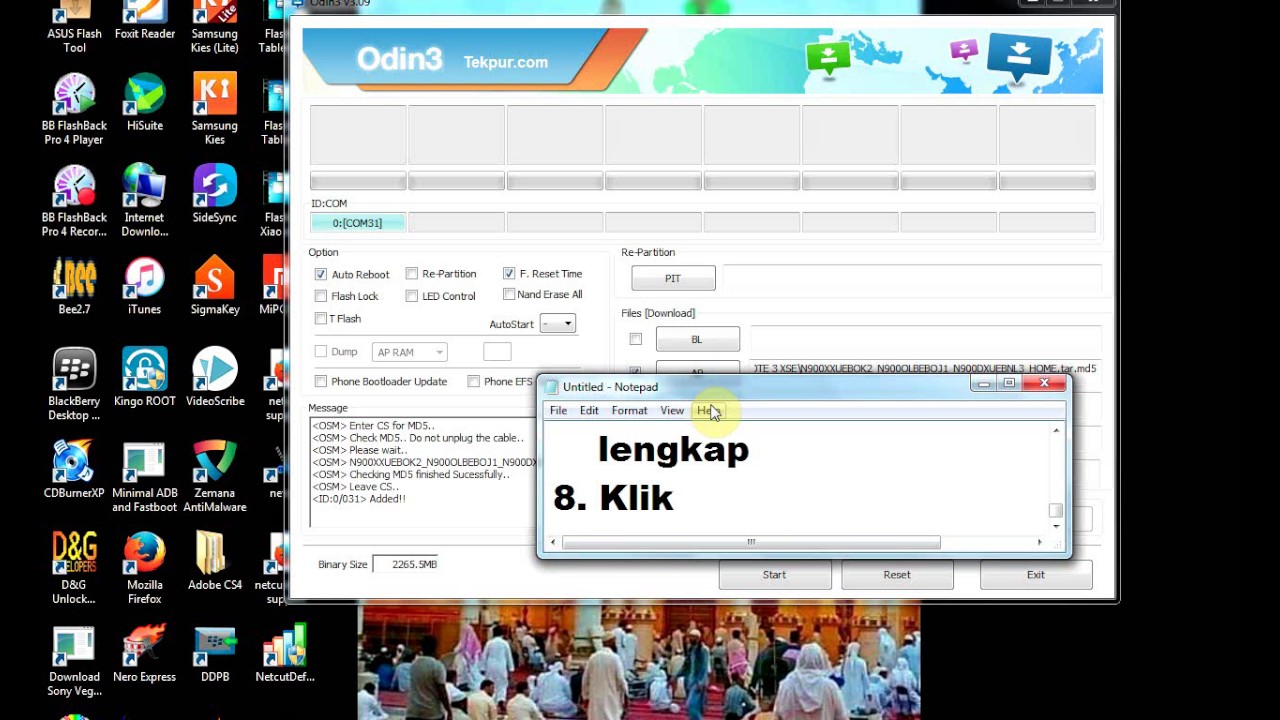Enable Re-Partition checkbox
Image resolution: width=1280 pixels, height=720 pixels.
coord(412,273)
